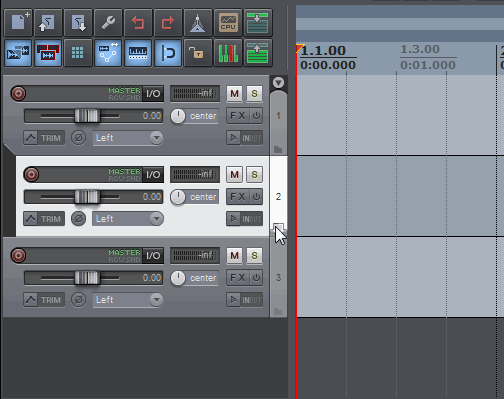Click the Open Project toolbar icon
This screenshot has width=504, height=399.
[48, 23]
